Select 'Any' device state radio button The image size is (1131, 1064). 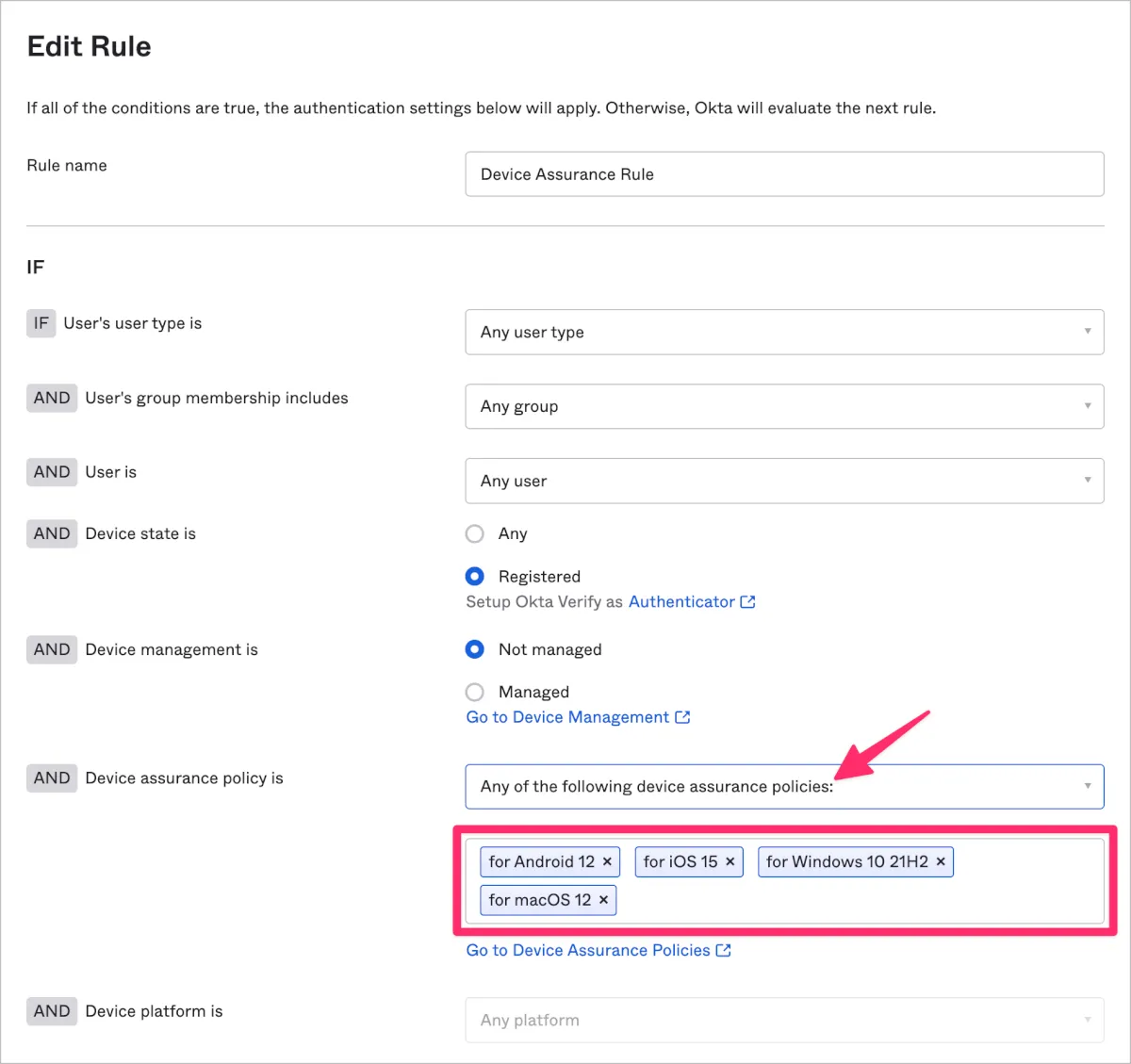[475, 534]
